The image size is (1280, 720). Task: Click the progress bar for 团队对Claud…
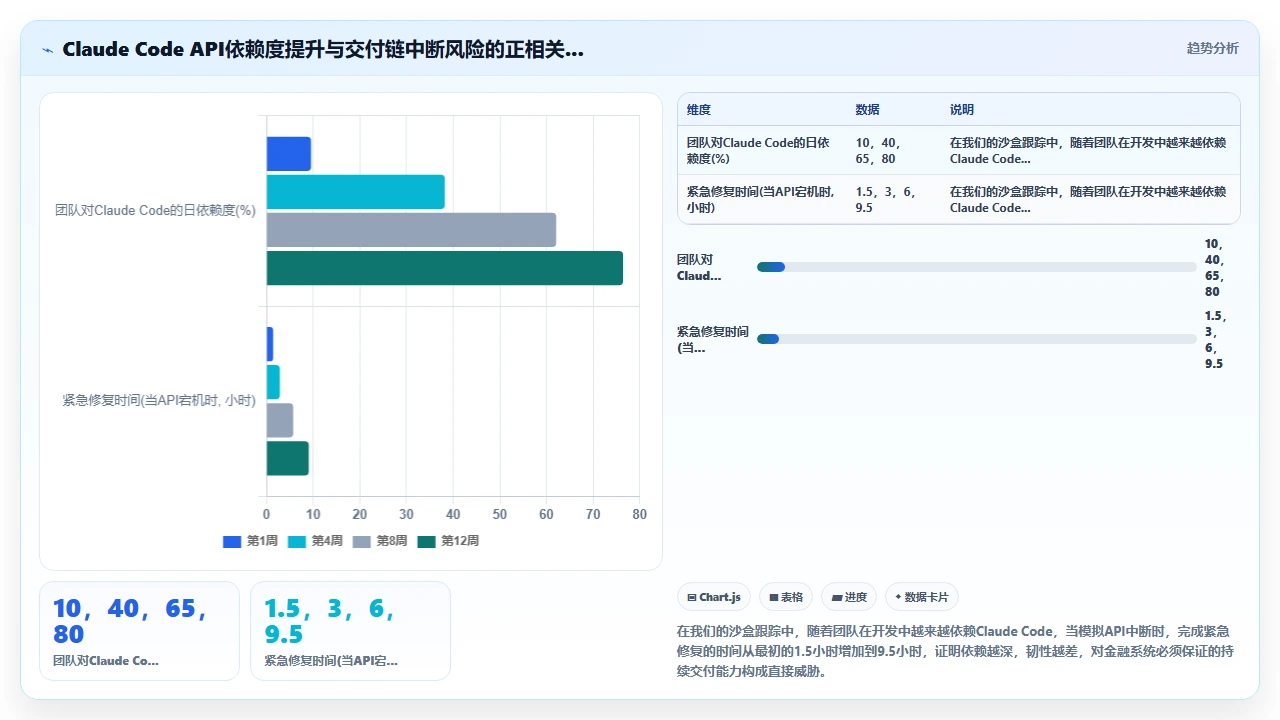976,267
